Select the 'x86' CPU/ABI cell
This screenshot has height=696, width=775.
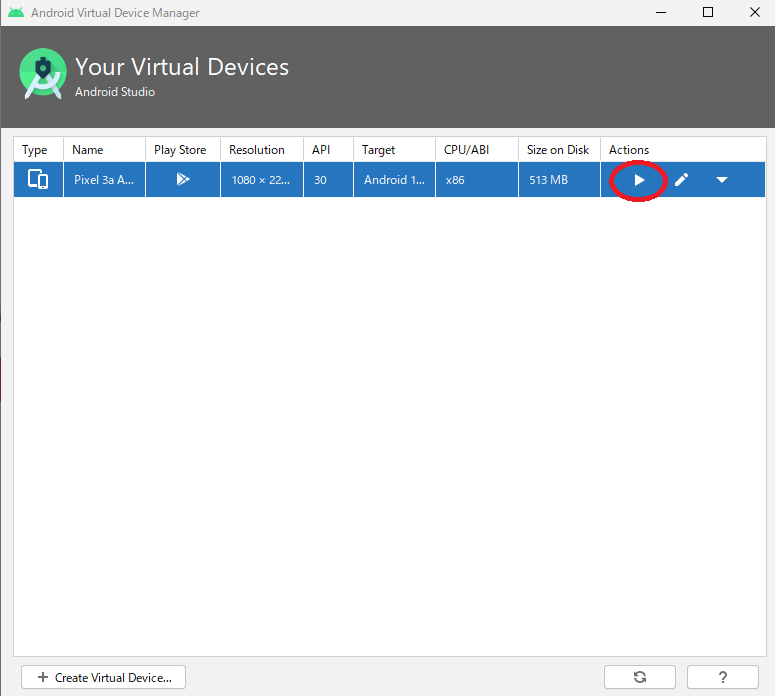coord(477,179)
